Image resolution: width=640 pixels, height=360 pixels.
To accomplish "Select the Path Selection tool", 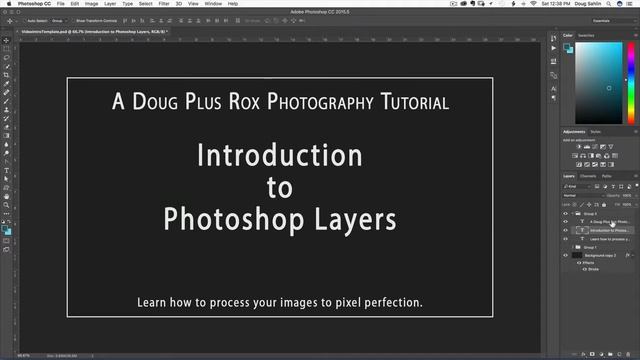I will (x=6, y=179).
